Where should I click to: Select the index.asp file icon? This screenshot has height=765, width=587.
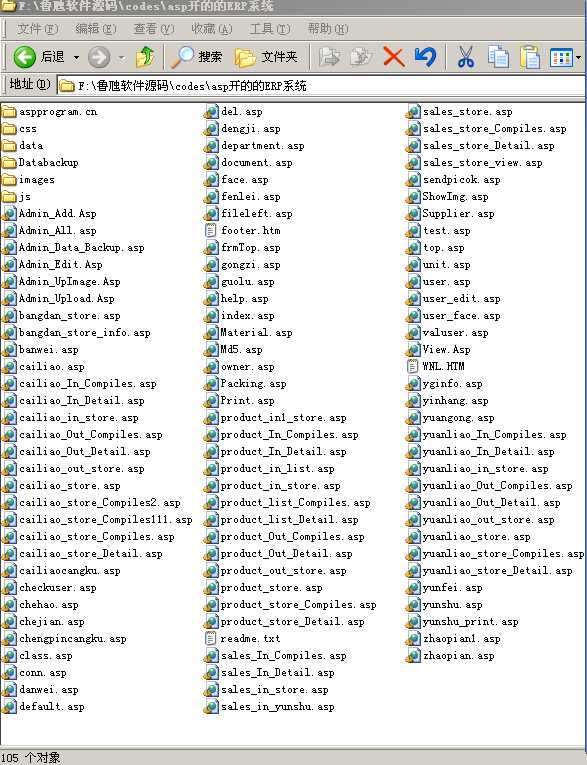(x=211, y=316)
